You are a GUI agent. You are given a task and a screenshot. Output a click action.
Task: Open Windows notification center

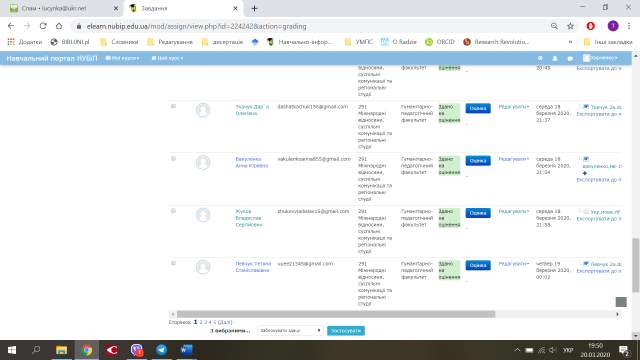[623, 350]
